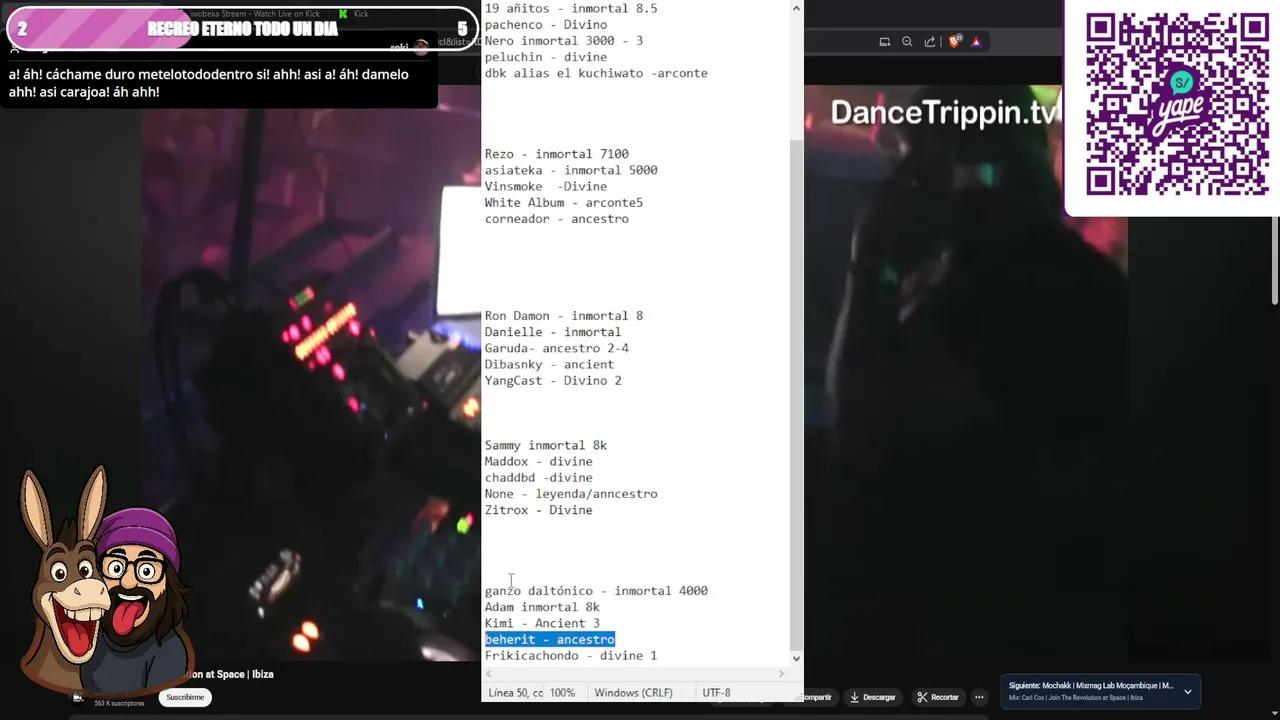Click the line Nero inmortal 3000 - 3
The height and width of the screenshot is (720, 1280).
(x=564, y=41)
